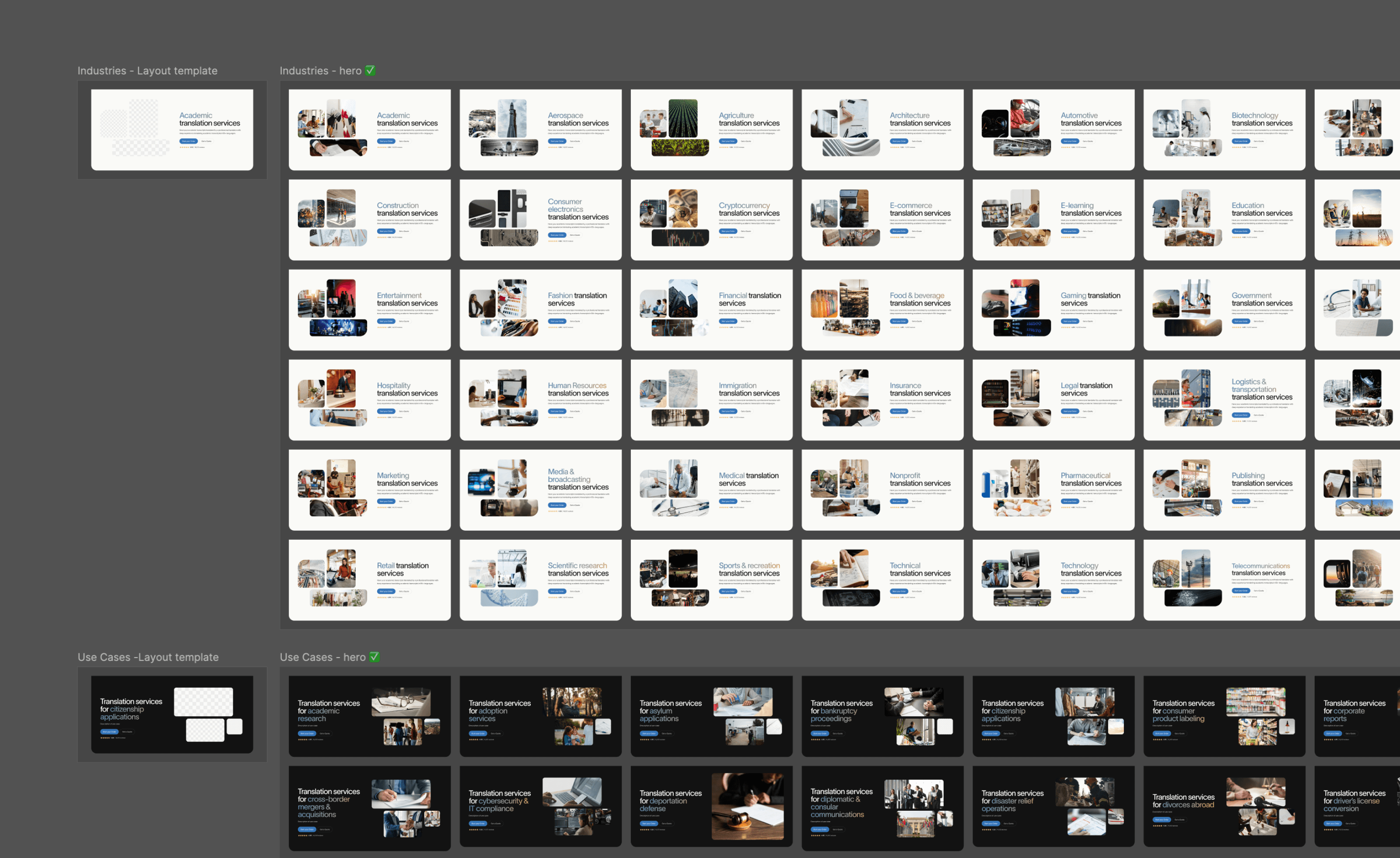Image resolution: width=1400 pixels, height=858 pixels.
Task: Select the citizenship frame in Use Cases Layout template
Action: coord(172,715)
